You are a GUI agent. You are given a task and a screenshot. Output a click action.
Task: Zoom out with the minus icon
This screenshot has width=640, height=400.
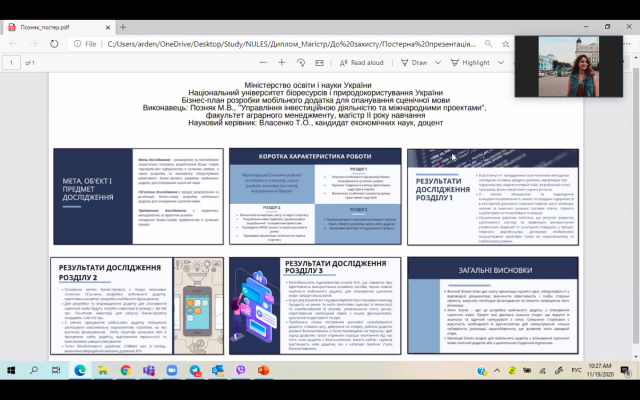click(x=263, y=62)
